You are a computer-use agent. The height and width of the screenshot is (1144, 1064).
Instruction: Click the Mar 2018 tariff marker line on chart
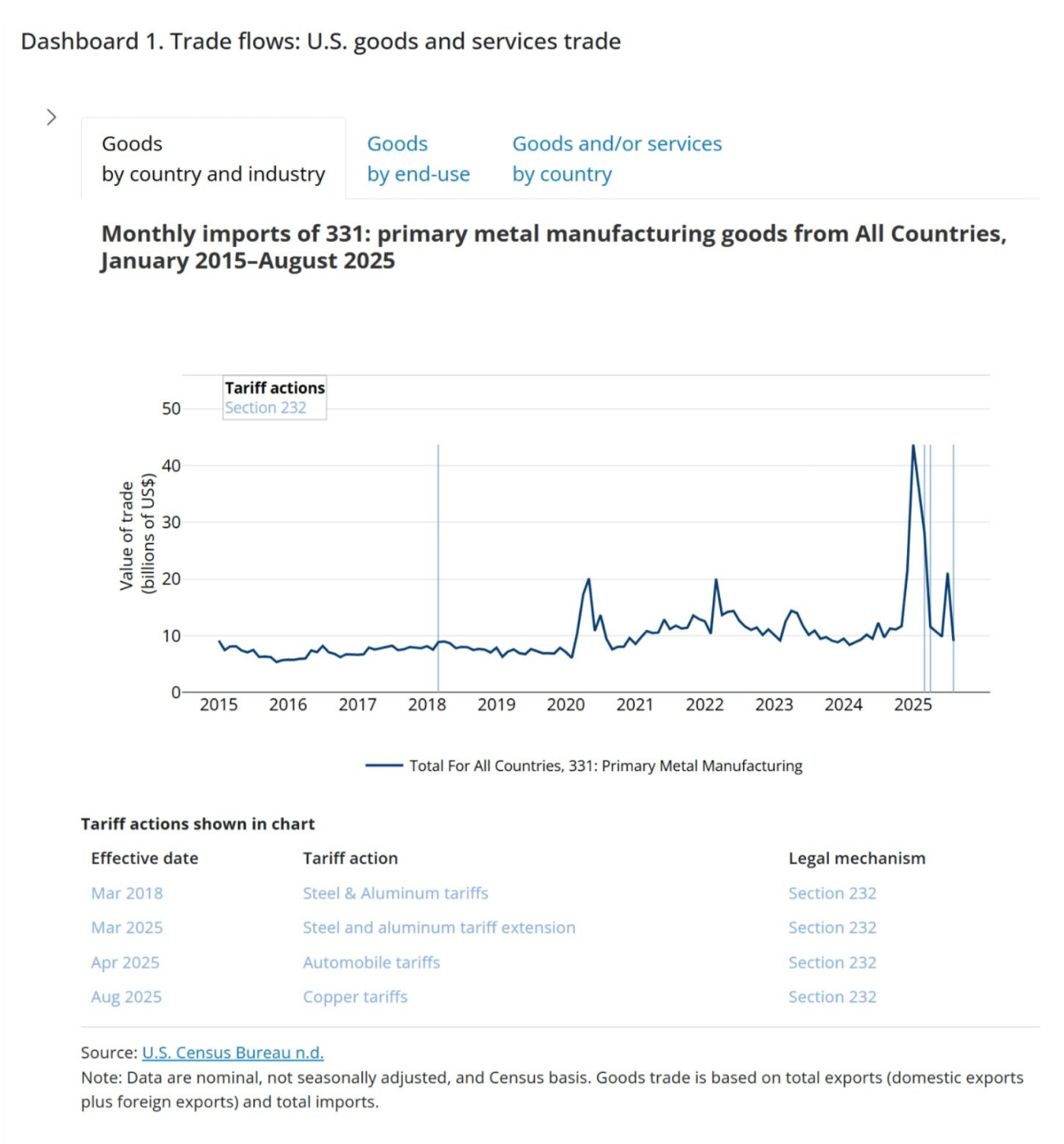pos(439,568)
